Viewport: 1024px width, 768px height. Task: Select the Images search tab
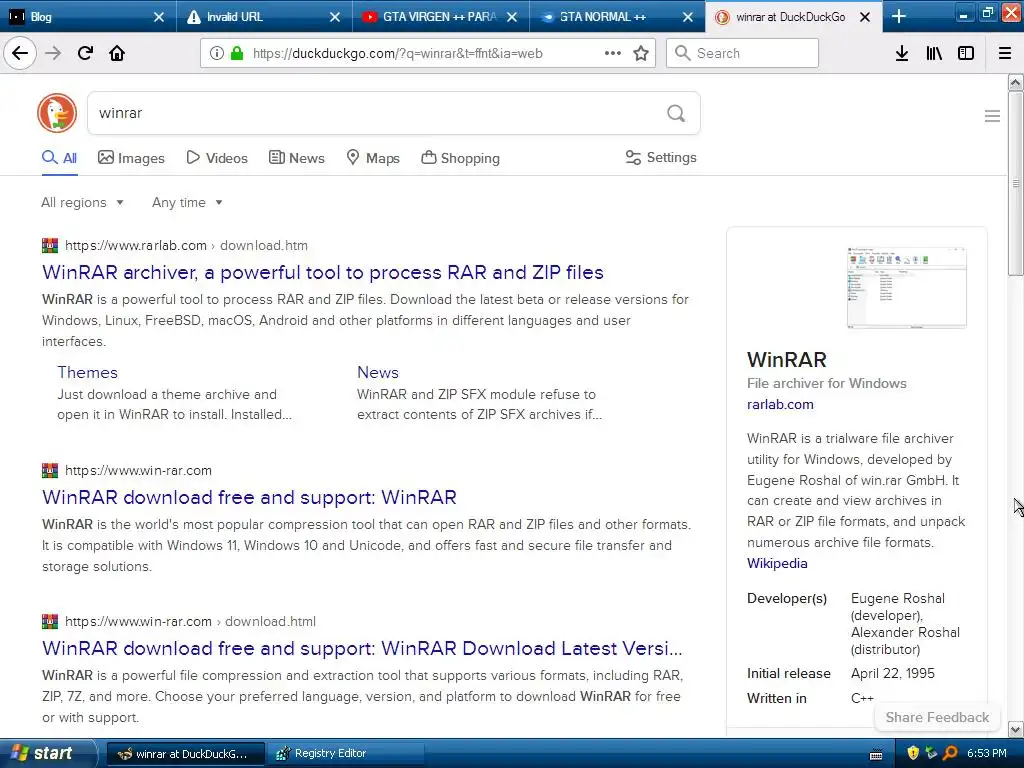click(x=131, y=158)
